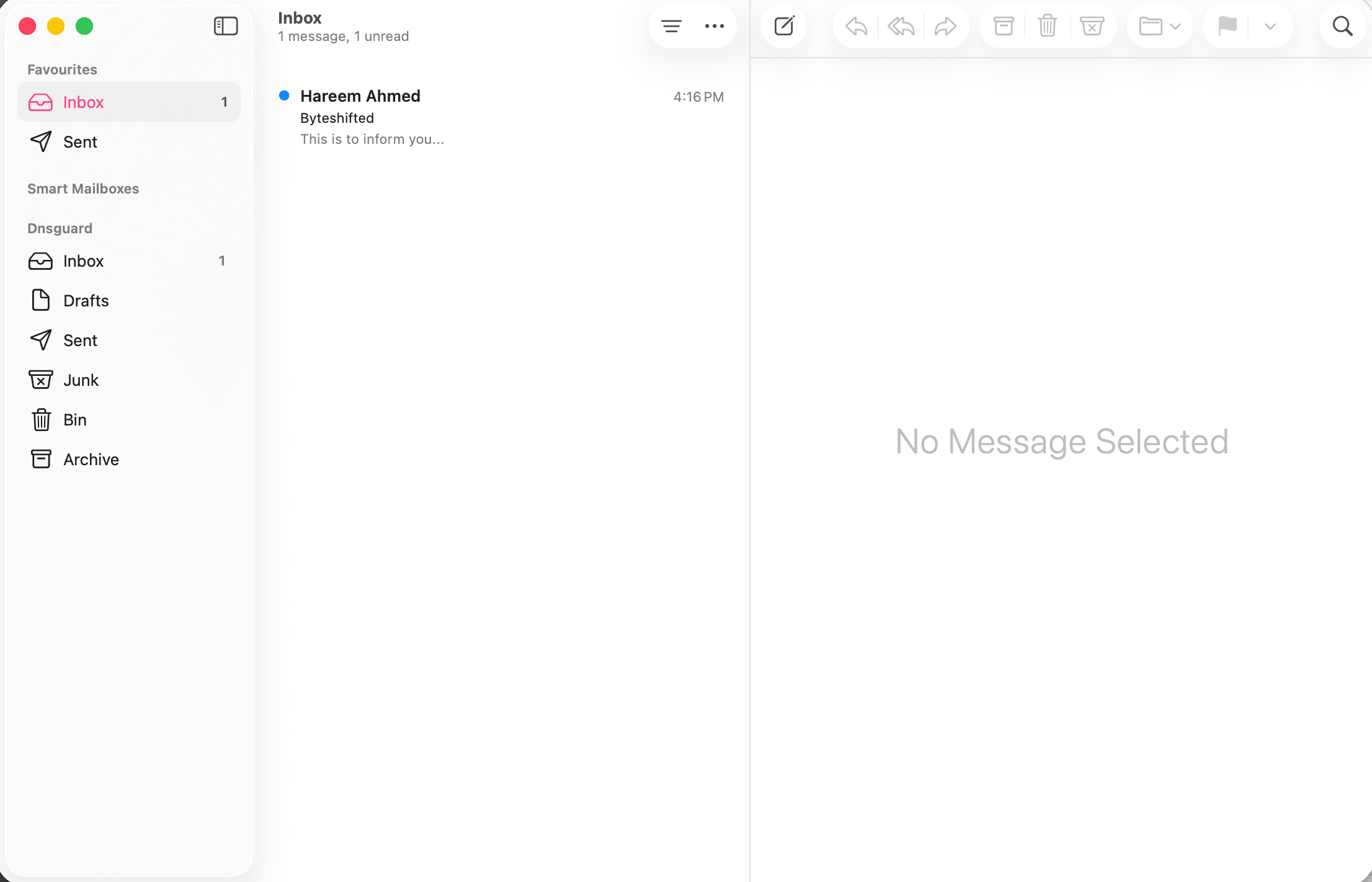Click the Favourites section header
Screen dimensions: 1372x882
click(62, 69)
